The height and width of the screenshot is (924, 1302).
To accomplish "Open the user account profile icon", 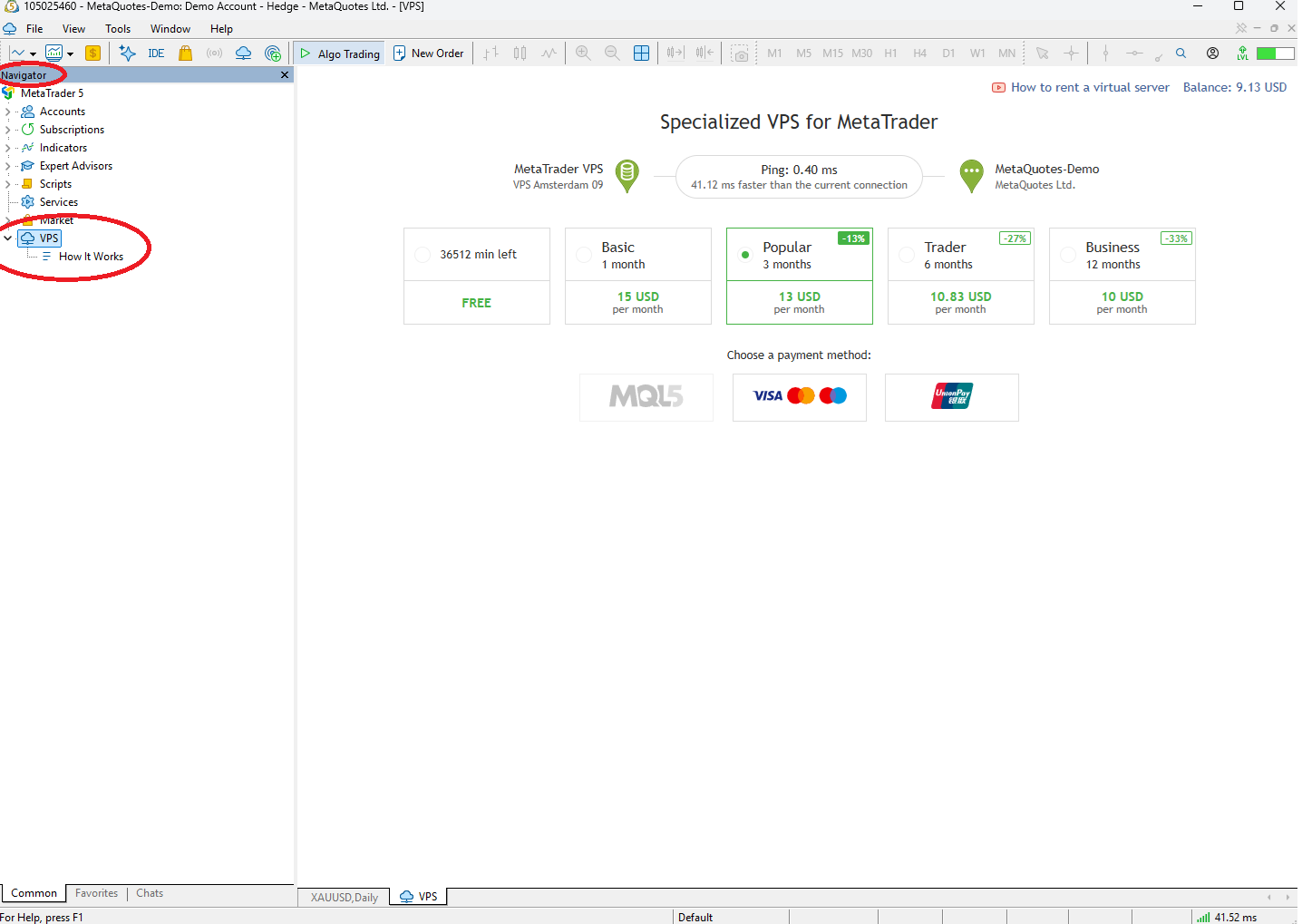I will (x=1212, y=53).
